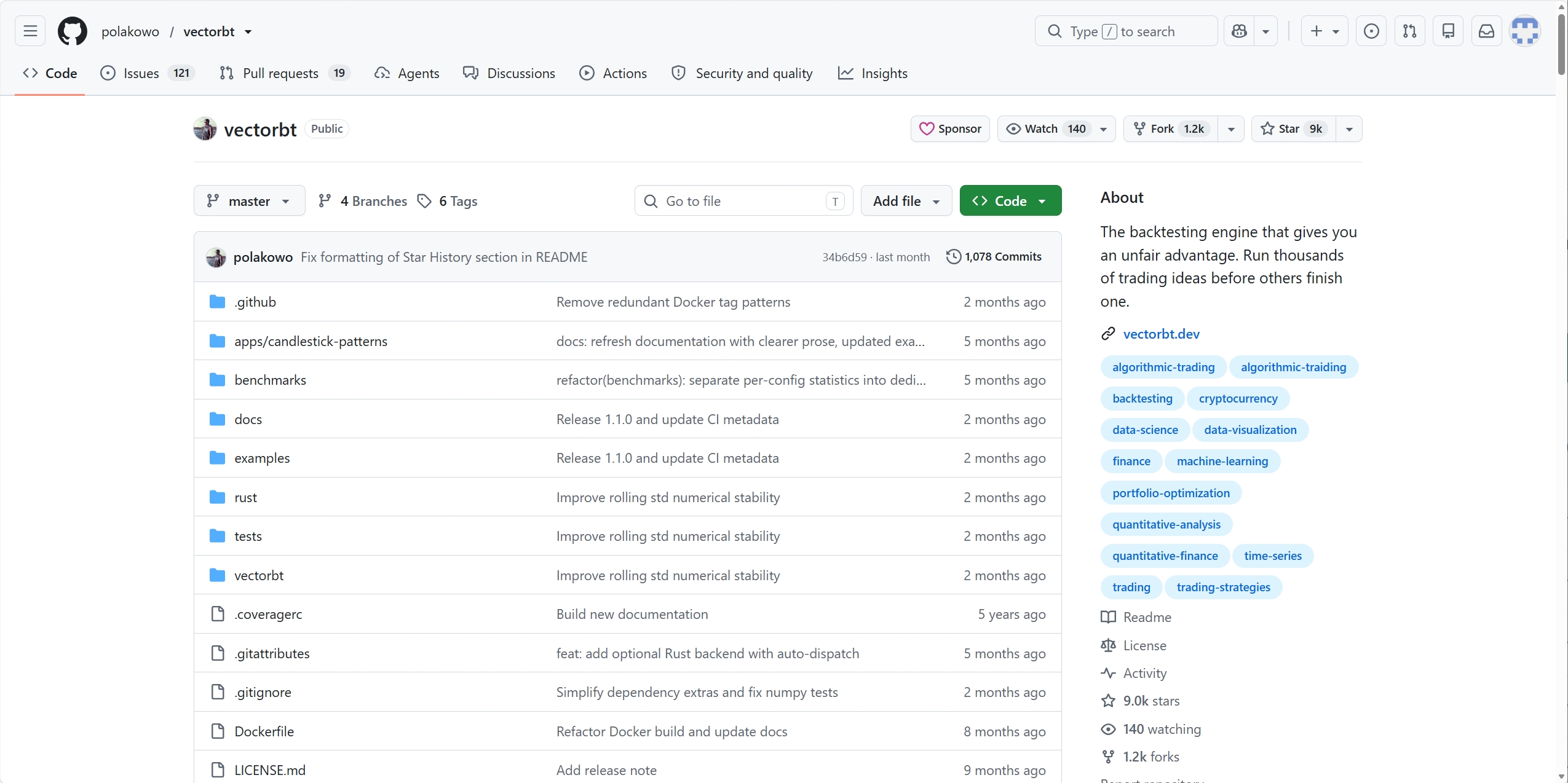Open the polakowo owner link in header
The width and height of the screenshot is (1568, 783).
pyautogui.click(x=130, y=31)
